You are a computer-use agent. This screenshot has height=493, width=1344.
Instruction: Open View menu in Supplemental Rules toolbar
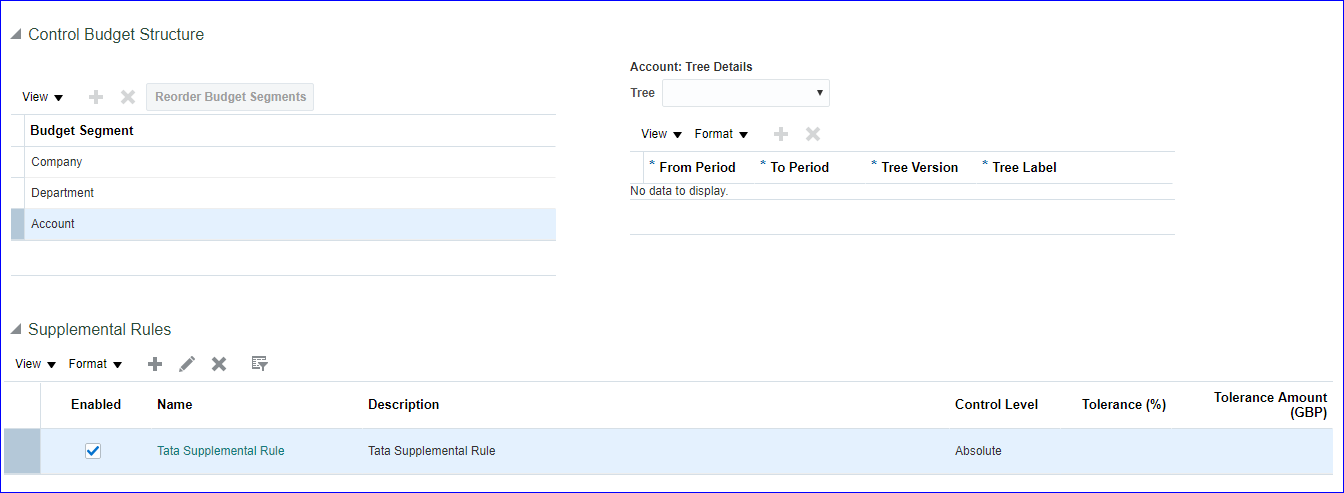35,364
